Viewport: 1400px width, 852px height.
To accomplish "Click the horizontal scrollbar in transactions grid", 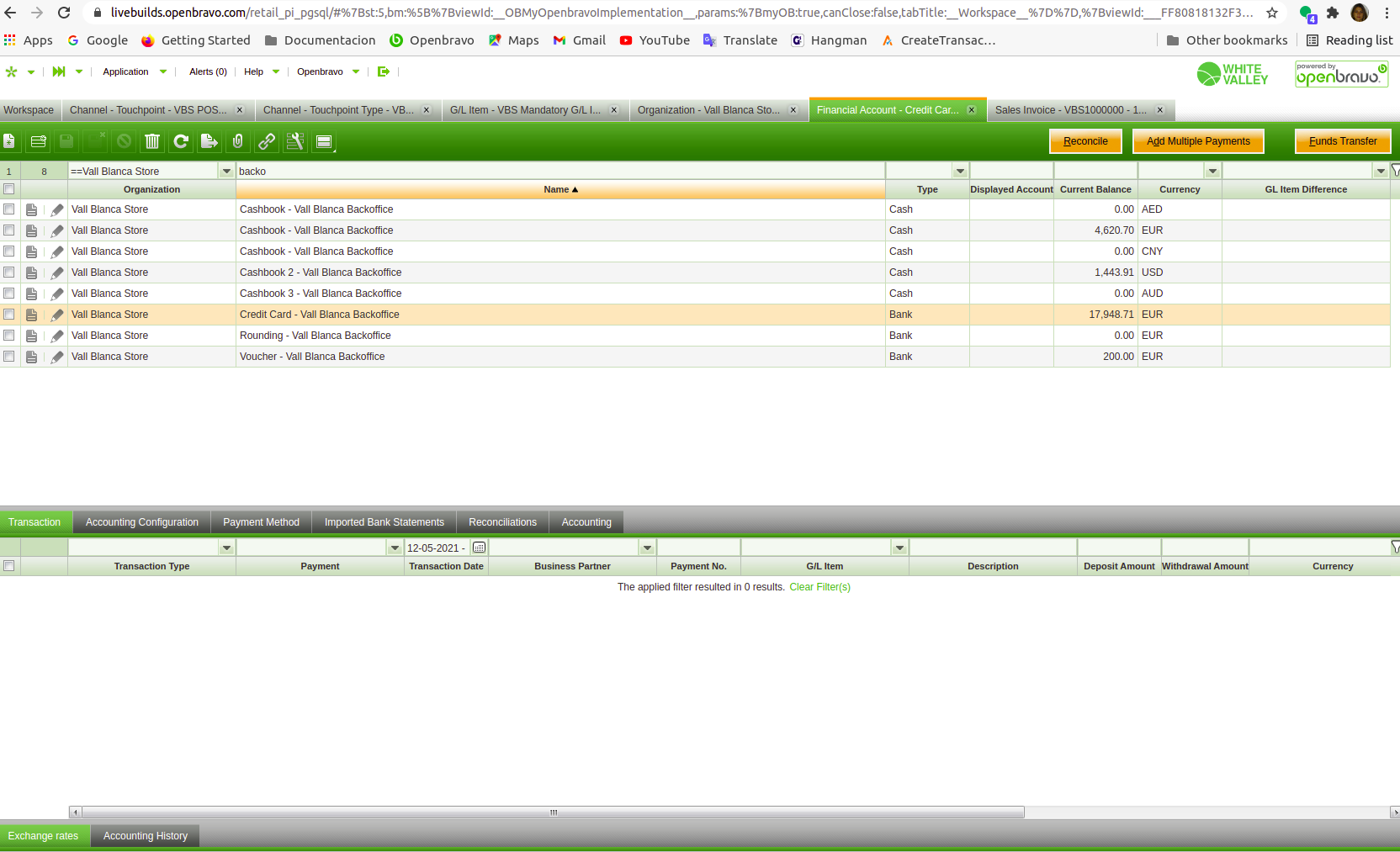I will click(553, 812).
